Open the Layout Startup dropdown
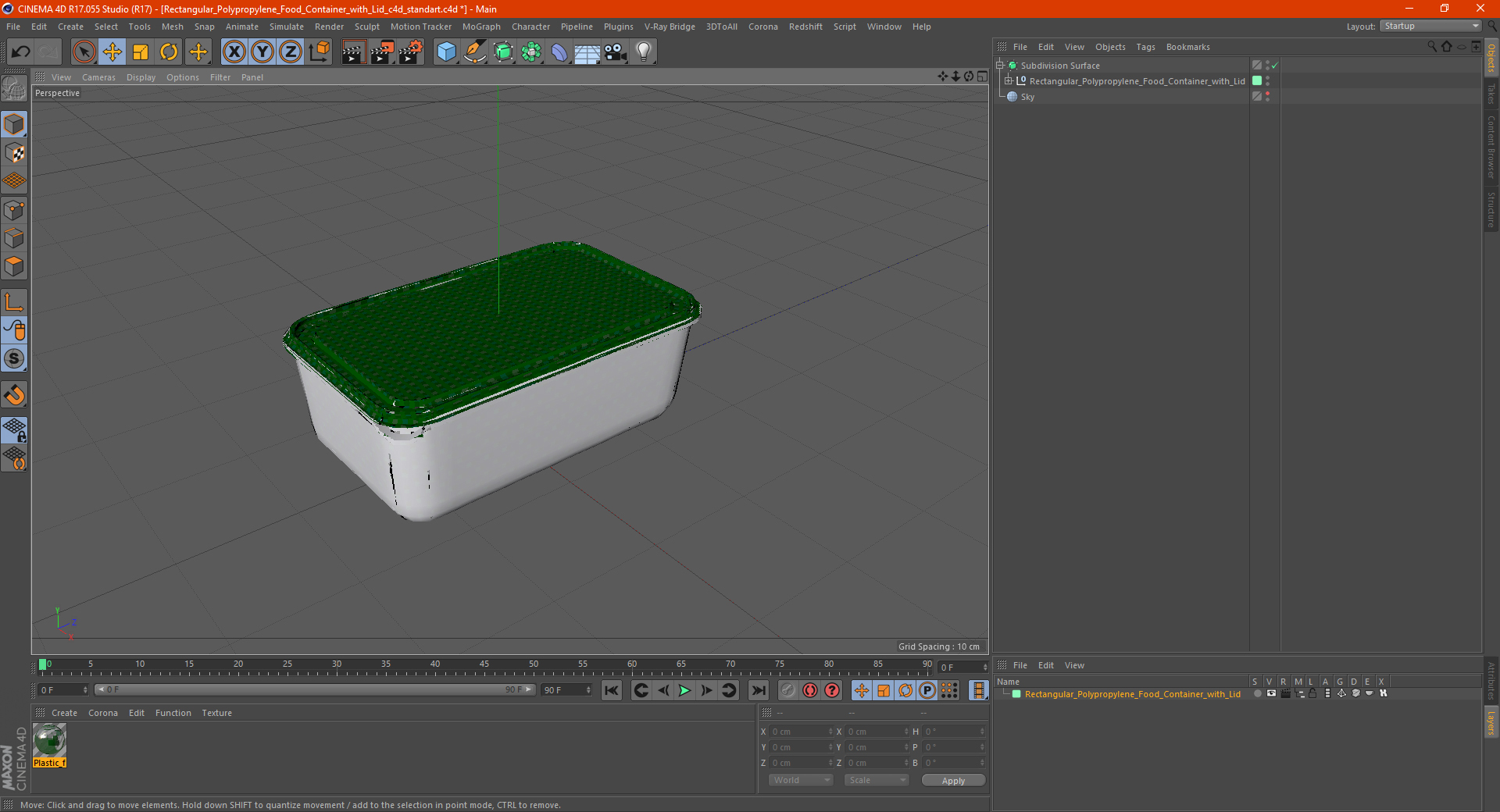Image resolution: width=1500 pixels, height=812 pixels. (1430, 27)
